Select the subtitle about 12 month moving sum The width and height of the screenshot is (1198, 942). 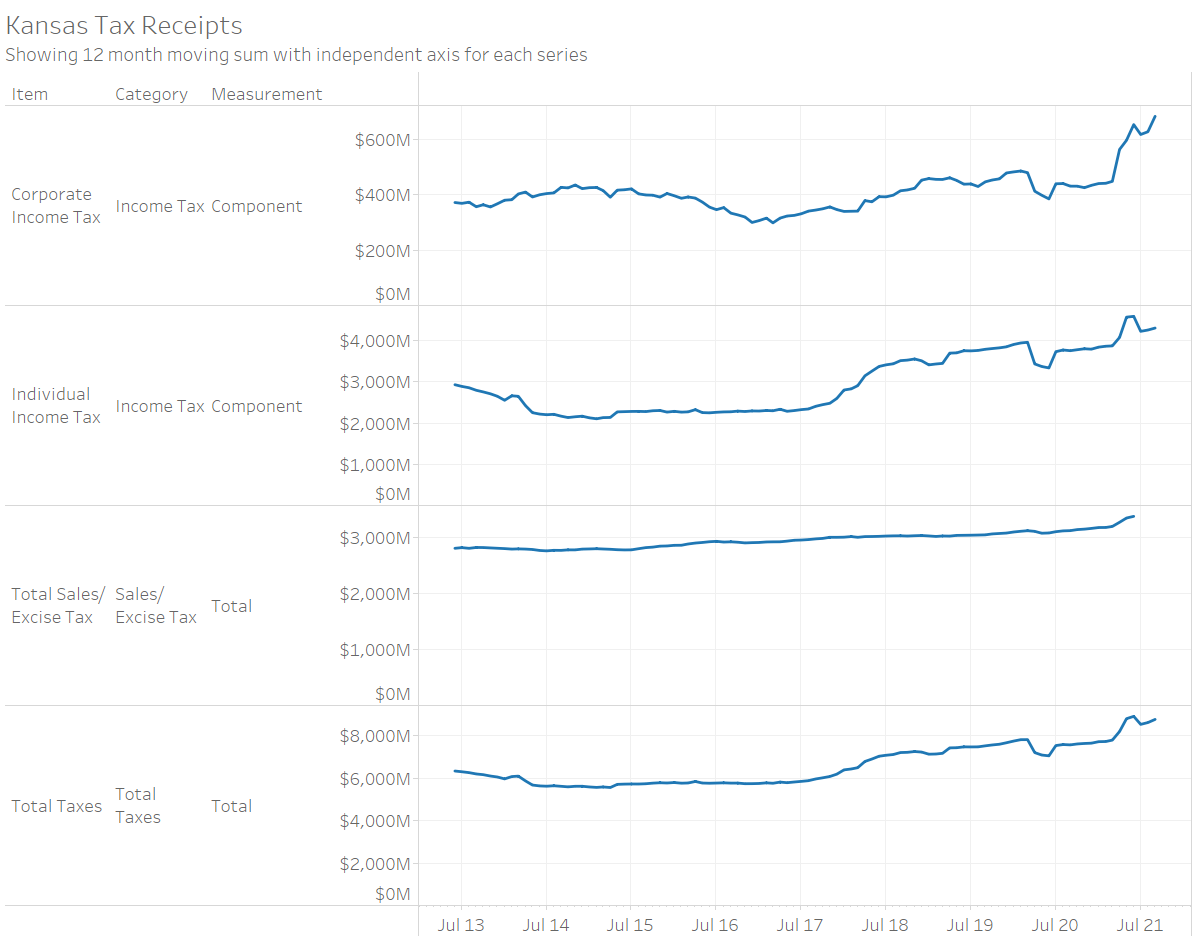pyautogui.click(x=296, y=55)
